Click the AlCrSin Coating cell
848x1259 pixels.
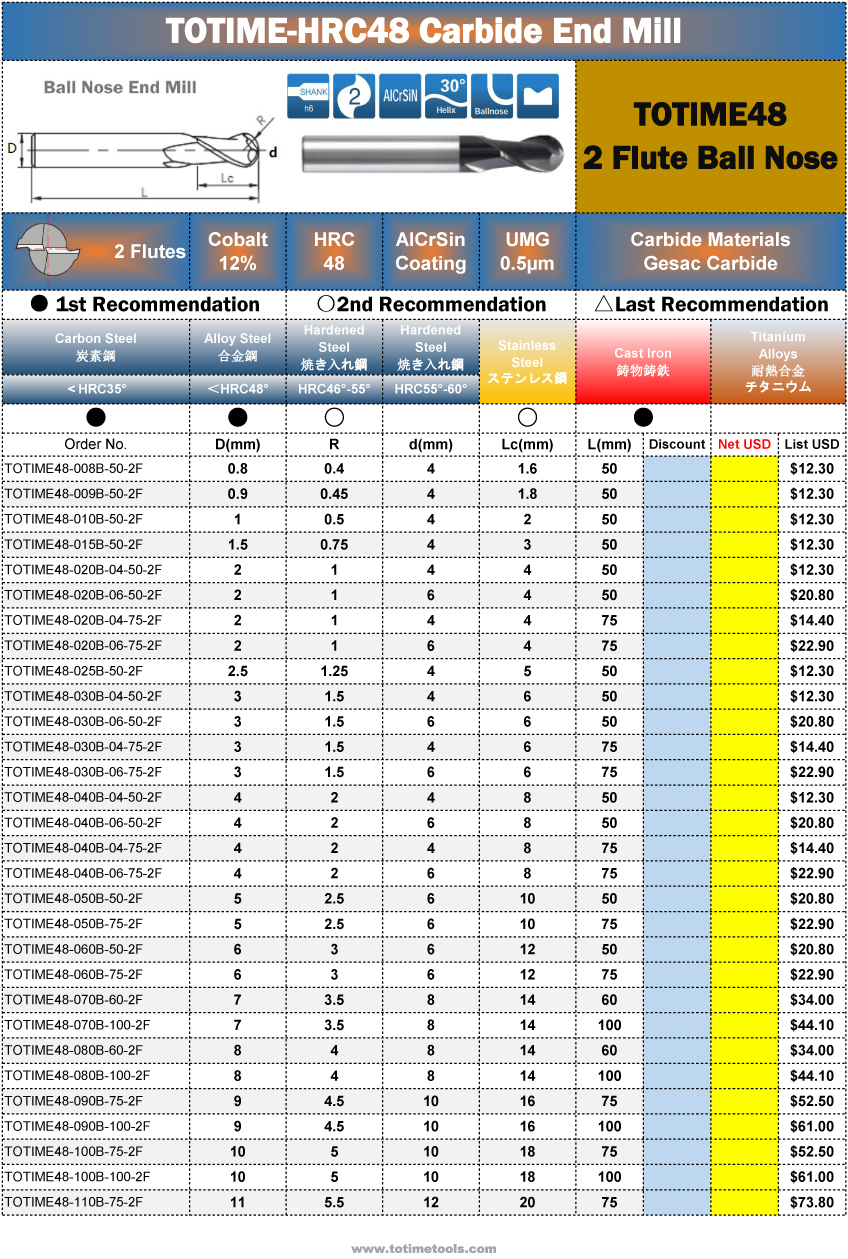(430, 251)
